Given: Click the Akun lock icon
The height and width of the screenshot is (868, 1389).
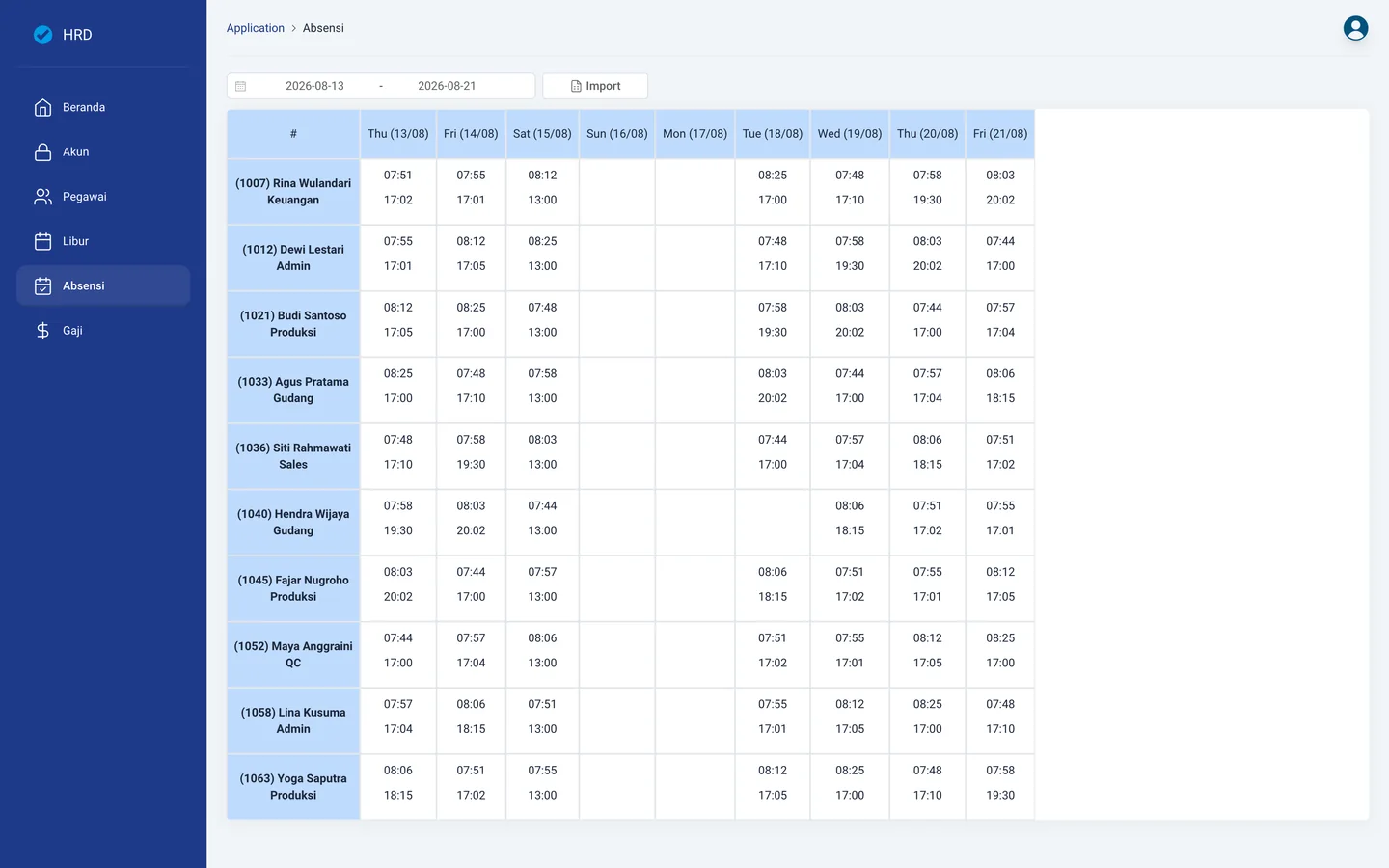Looking at the screenshot, I should click(42, 151).
